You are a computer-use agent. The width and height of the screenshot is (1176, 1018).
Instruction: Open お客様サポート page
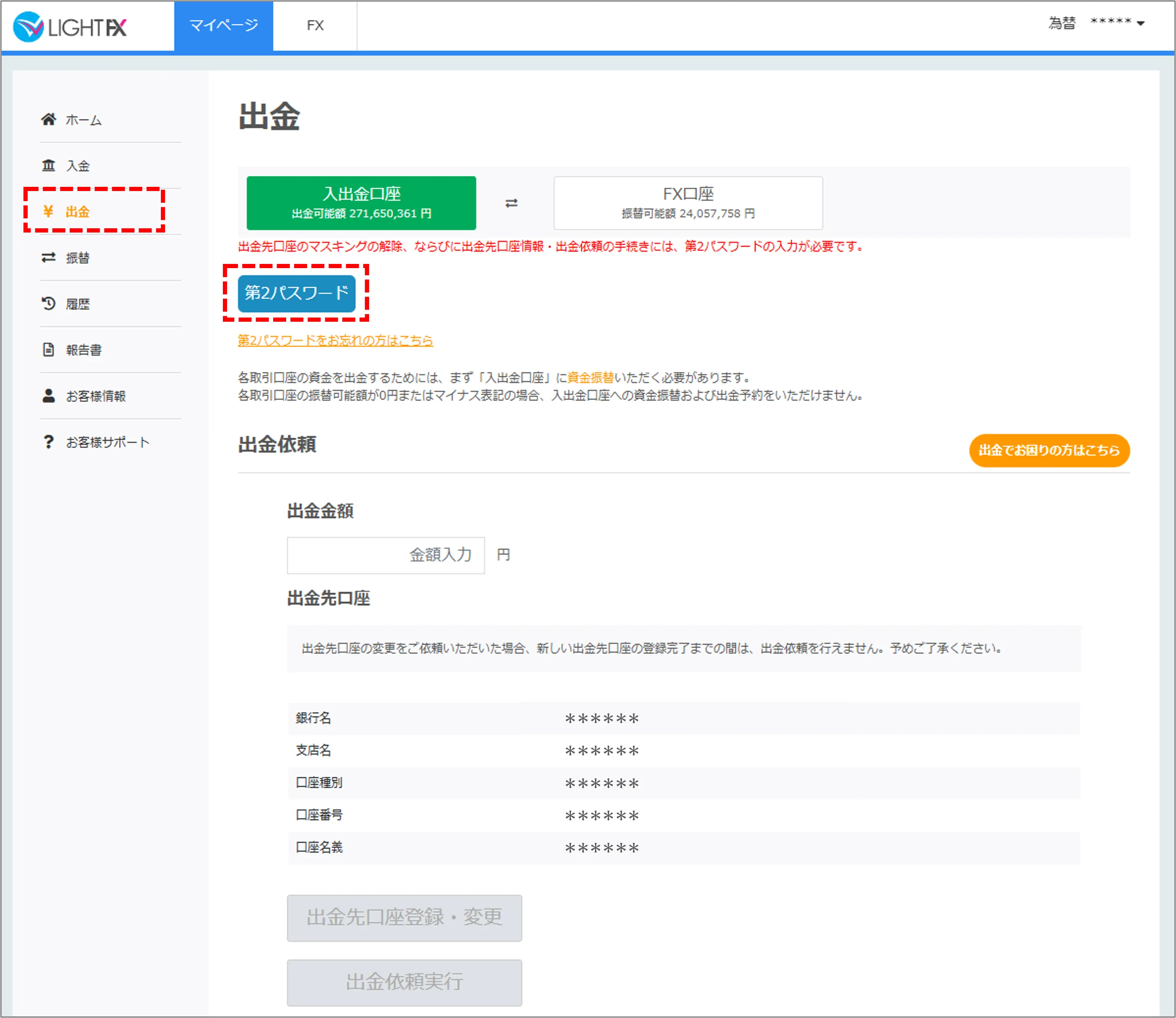[x=108, y=442]
